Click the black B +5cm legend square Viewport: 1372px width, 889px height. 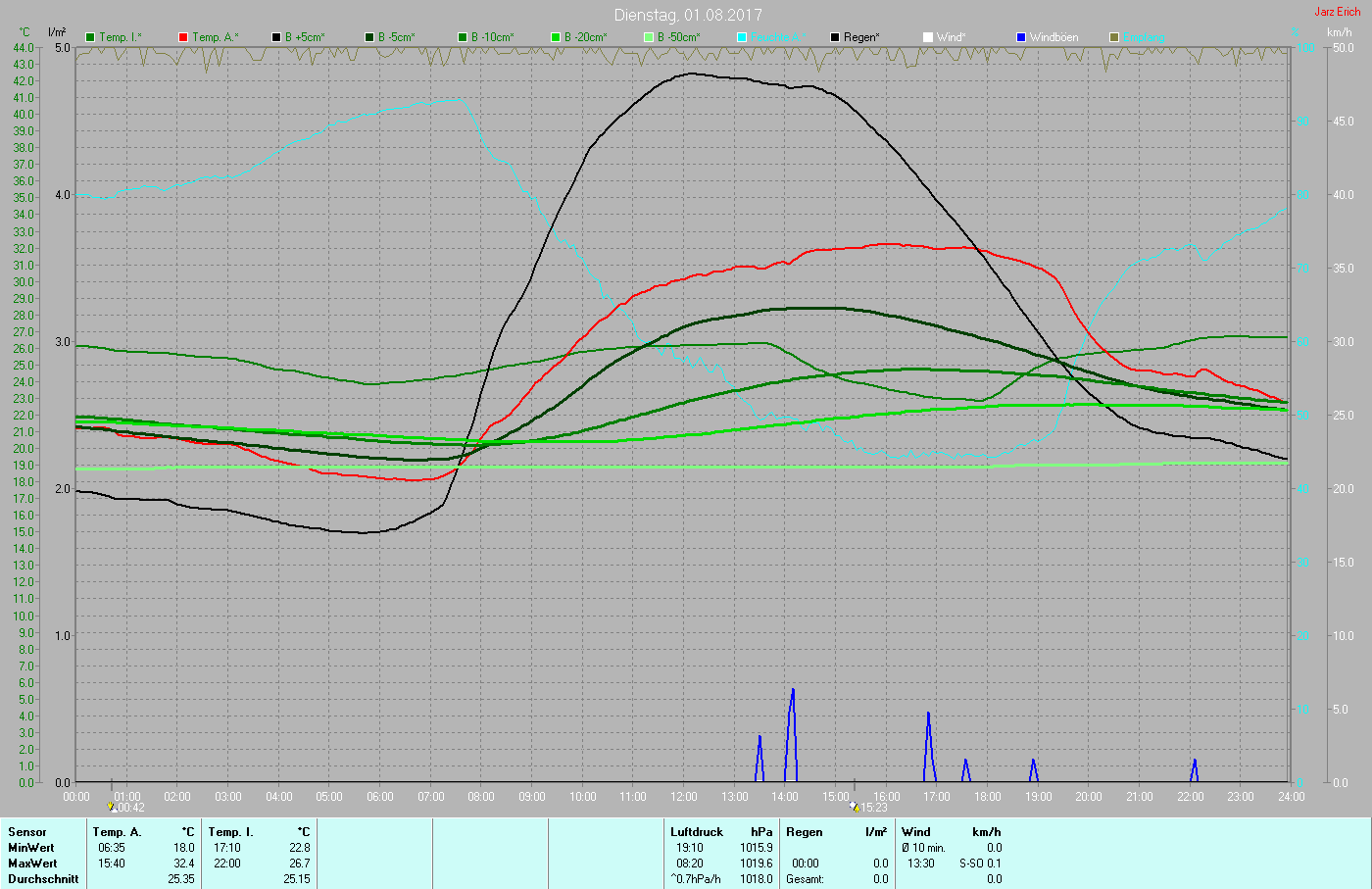(x=277, y=37)
